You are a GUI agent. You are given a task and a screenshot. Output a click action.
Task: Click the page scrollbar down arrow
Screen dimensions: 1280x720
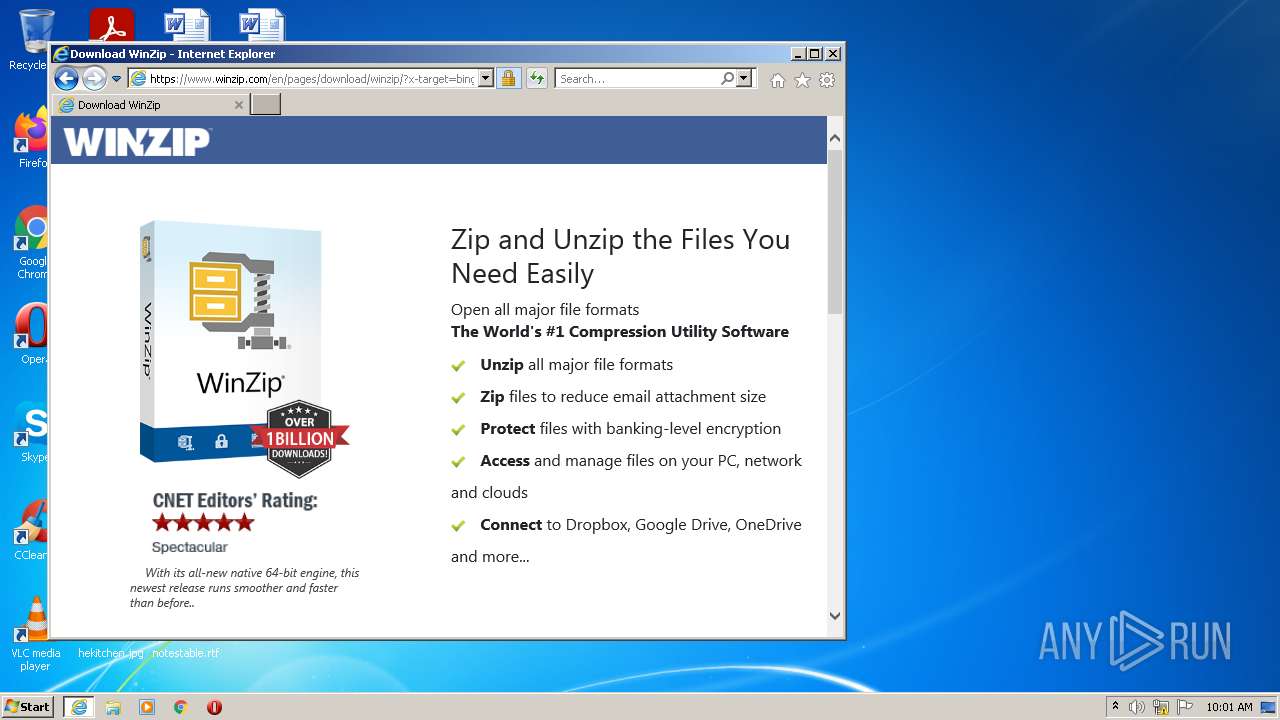tap(835, 616)
